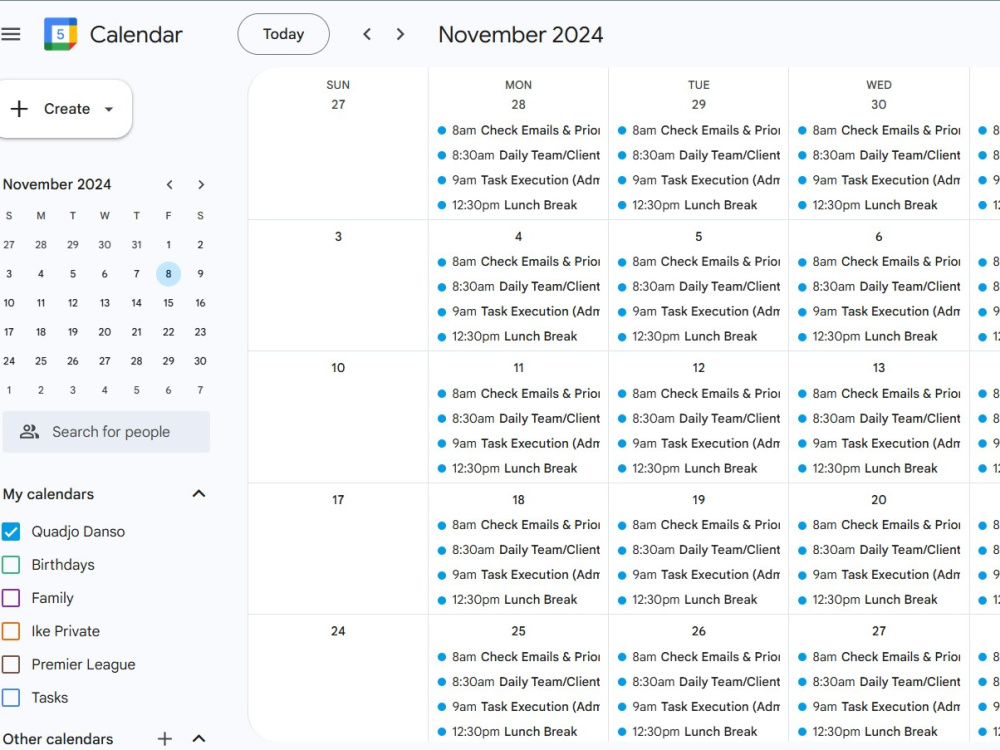Go to previous month in main header

tap(367, 34)
